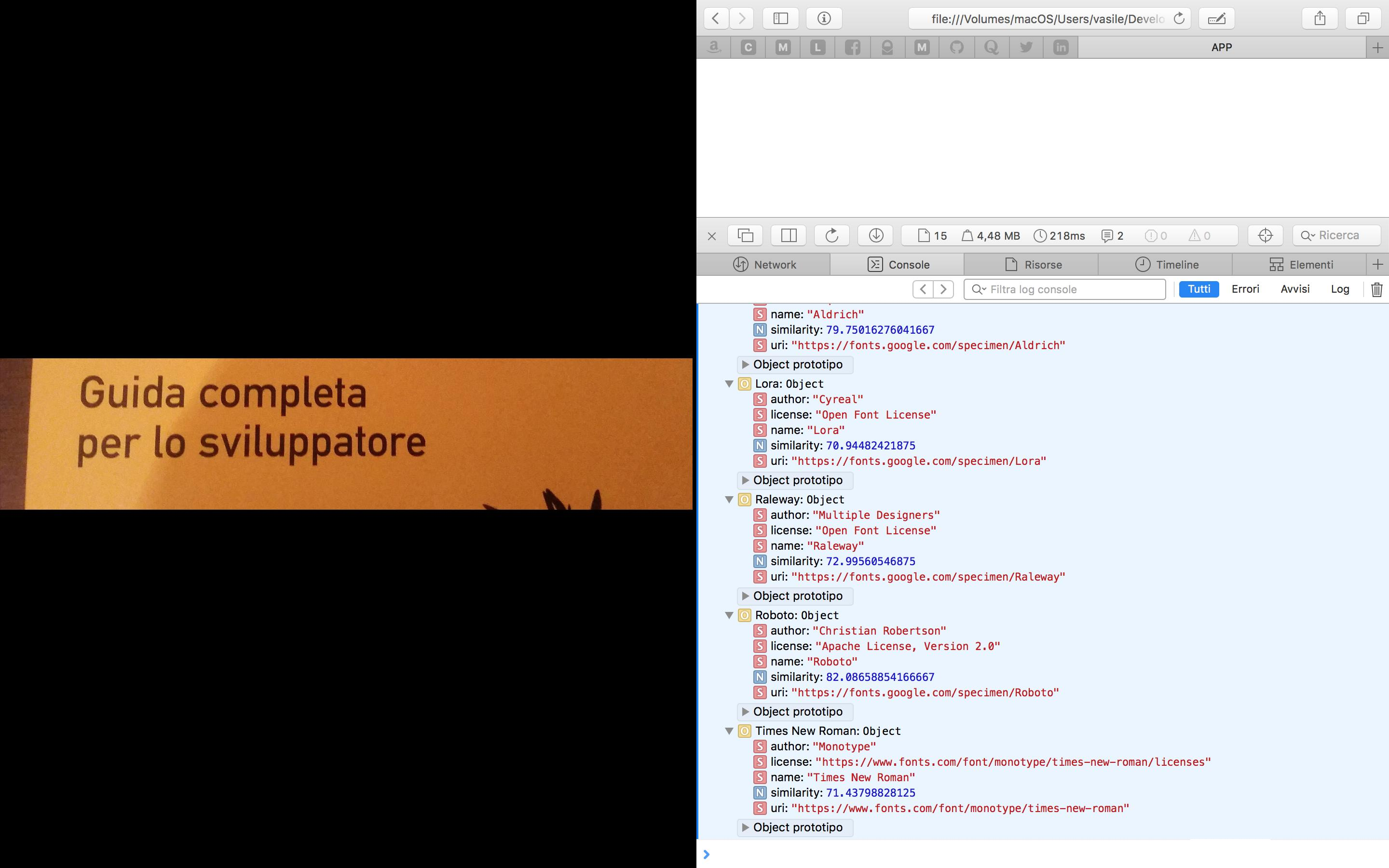
Task: Click the Log filter button
Action: [x=1340, y=289]
